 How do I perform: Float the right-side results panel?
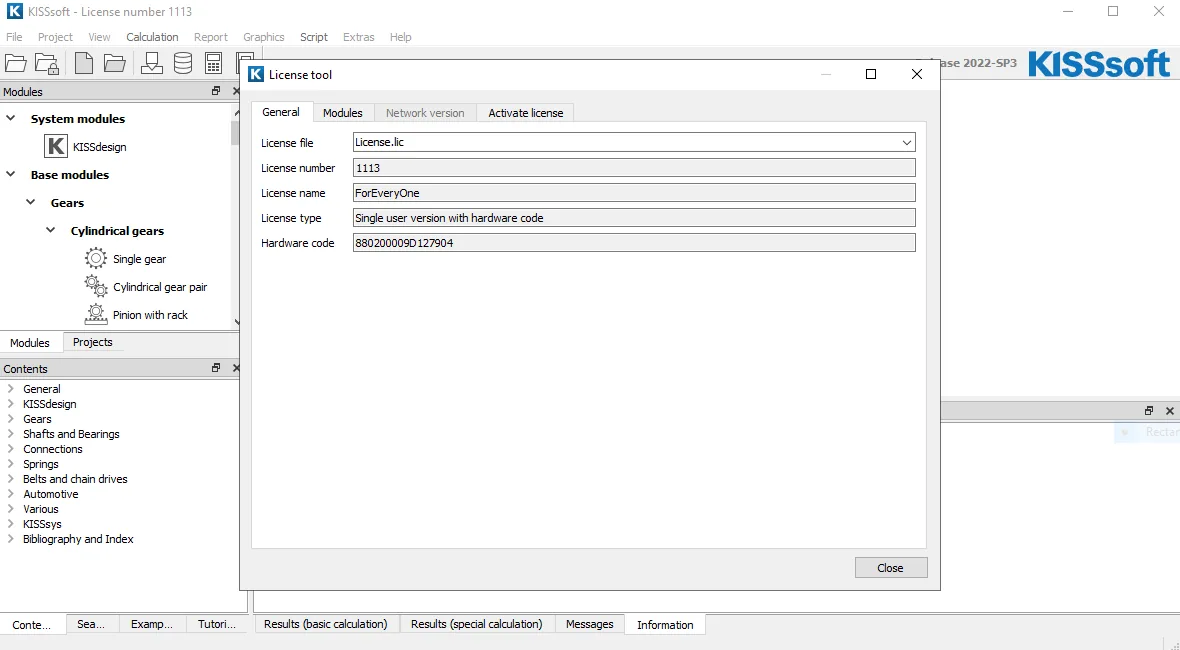1148,410
